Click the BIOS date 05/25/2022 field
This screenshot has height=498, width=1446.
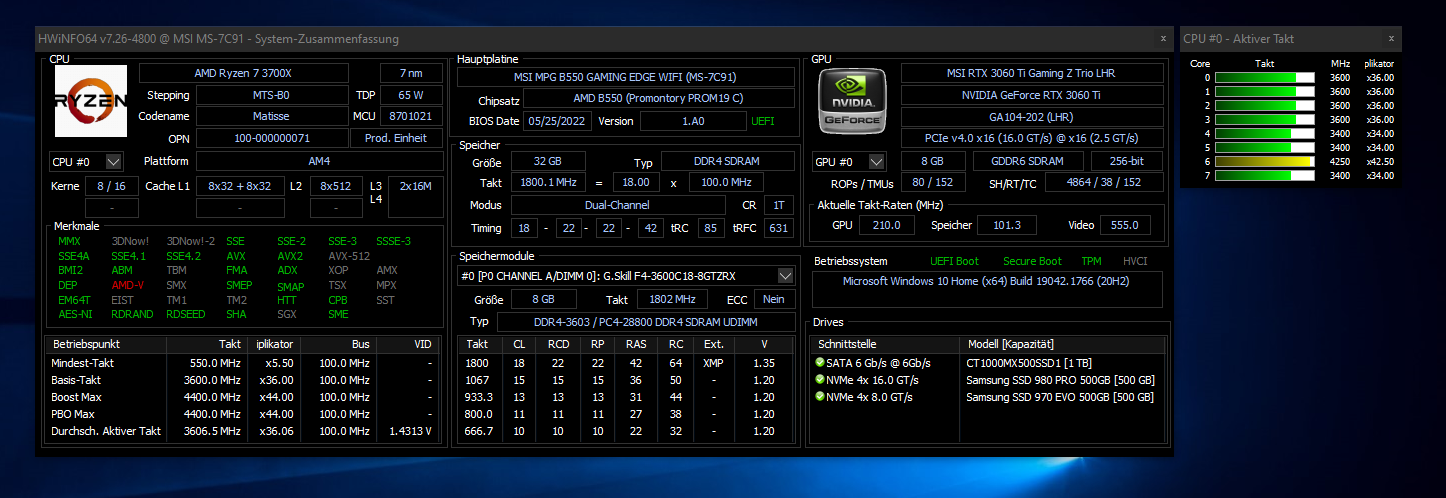pyautogui.click(x=559, y=121)
